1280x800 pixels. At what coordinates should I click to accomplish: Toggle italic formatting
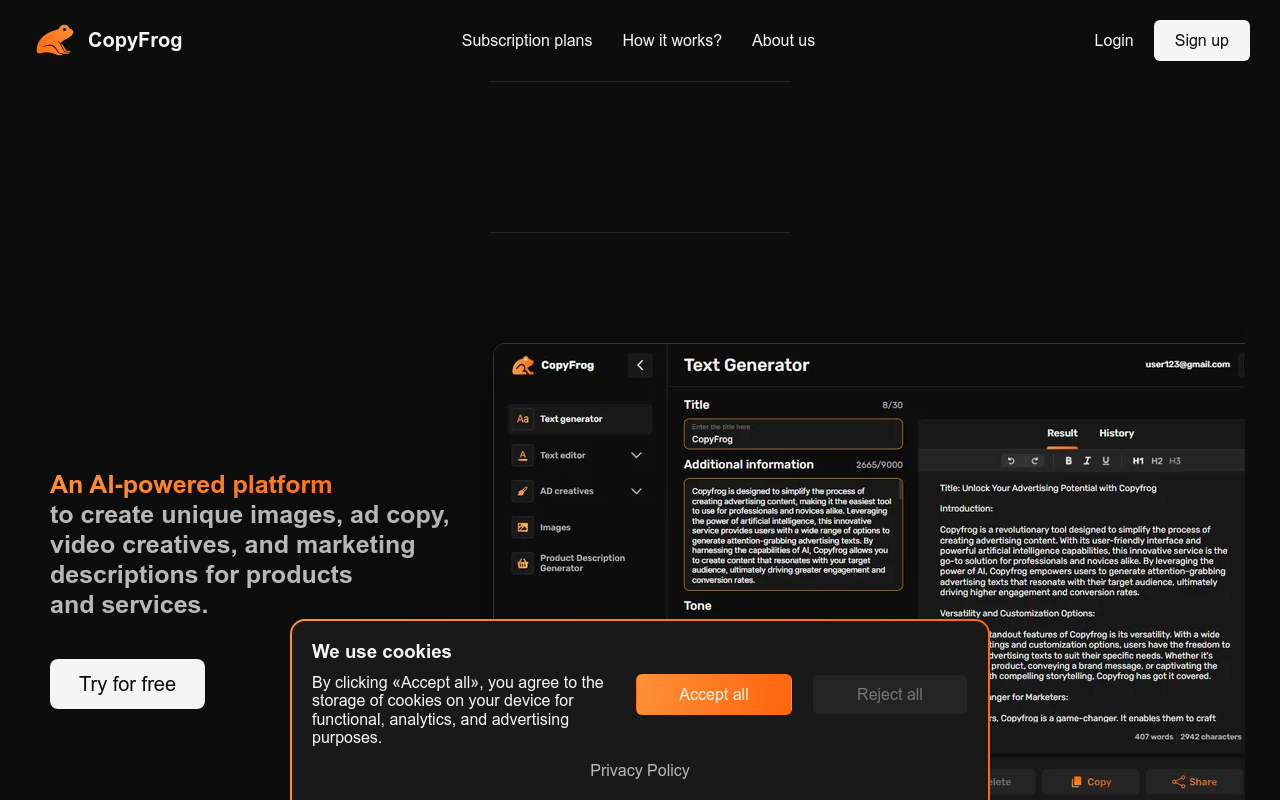(x=1087, y=461)
